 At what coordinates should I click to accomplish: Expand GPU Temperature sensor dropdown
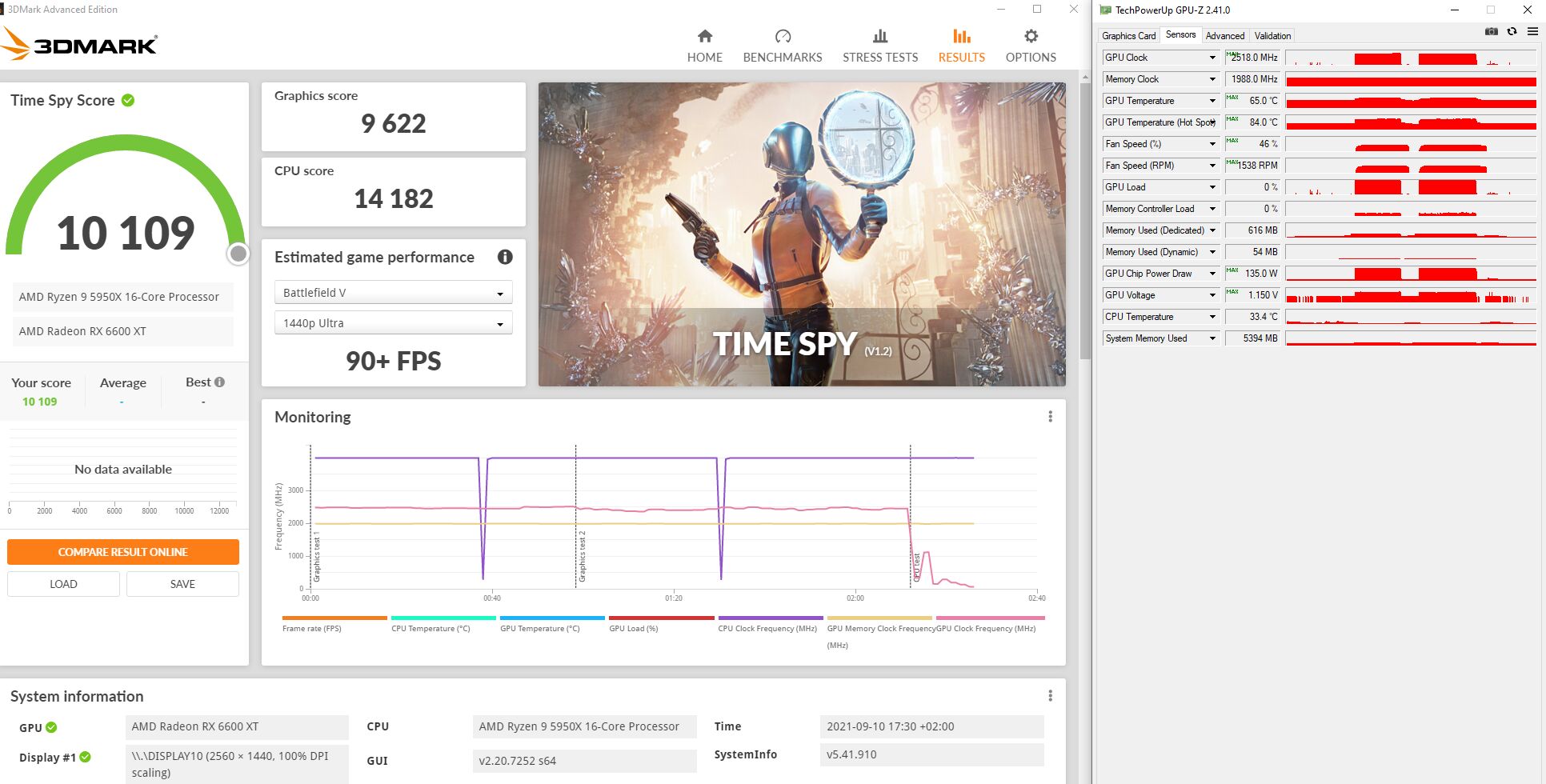1212,101
